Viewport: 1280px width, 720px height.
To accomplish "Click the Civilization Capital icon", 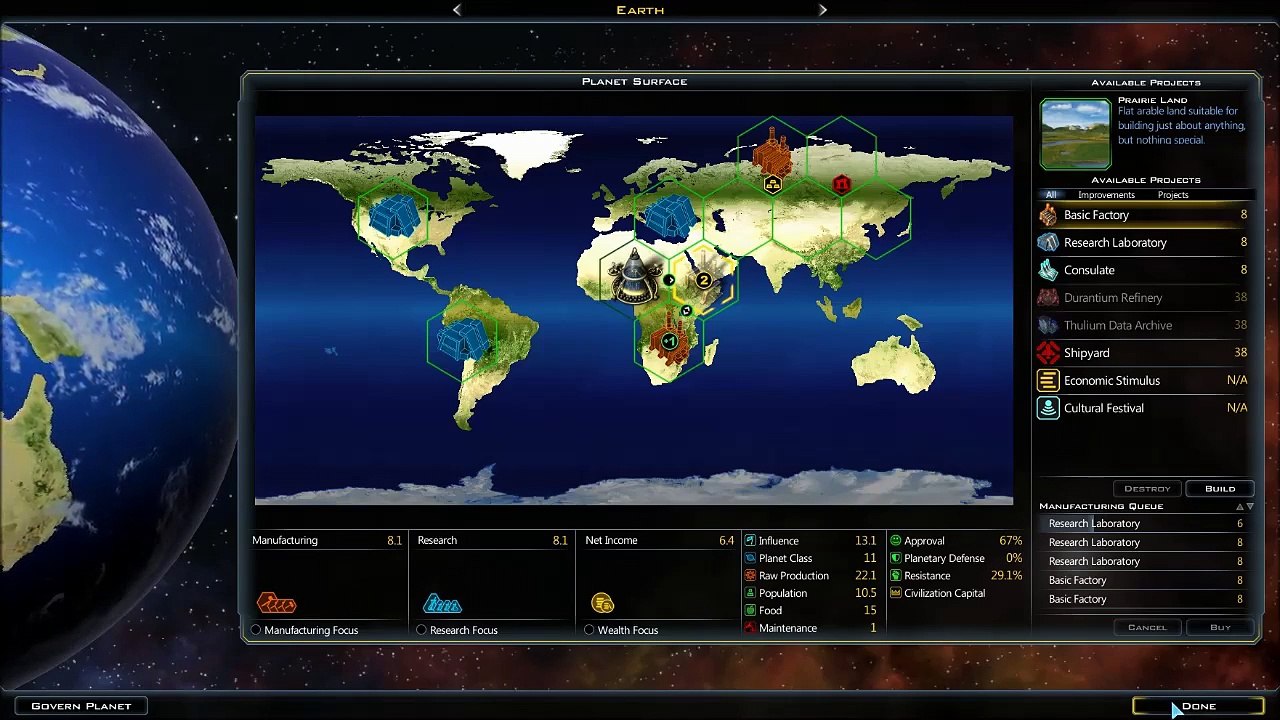I will [896, 593].
